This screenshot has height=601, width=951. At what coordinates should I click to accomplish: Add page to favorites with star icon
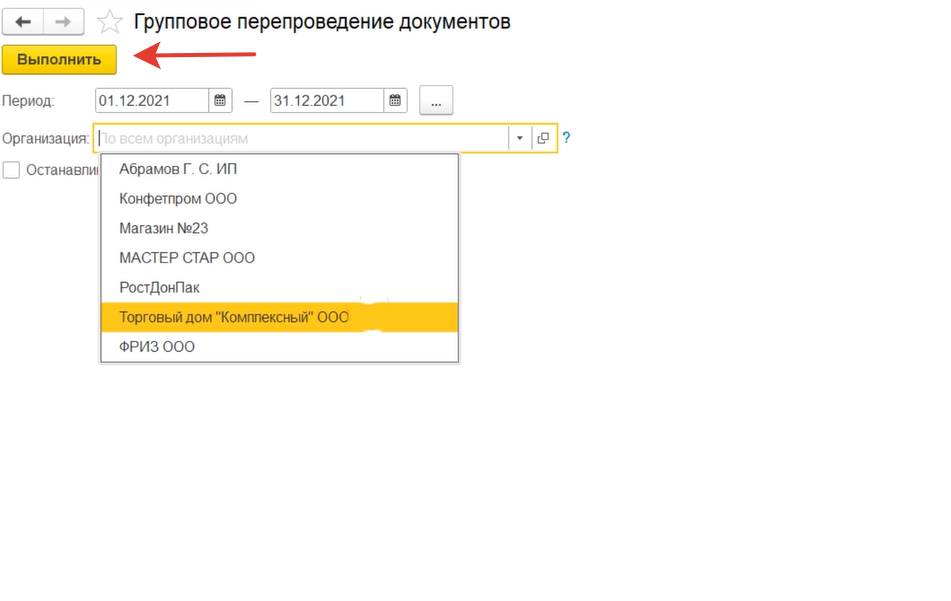(x=110, y=22)
